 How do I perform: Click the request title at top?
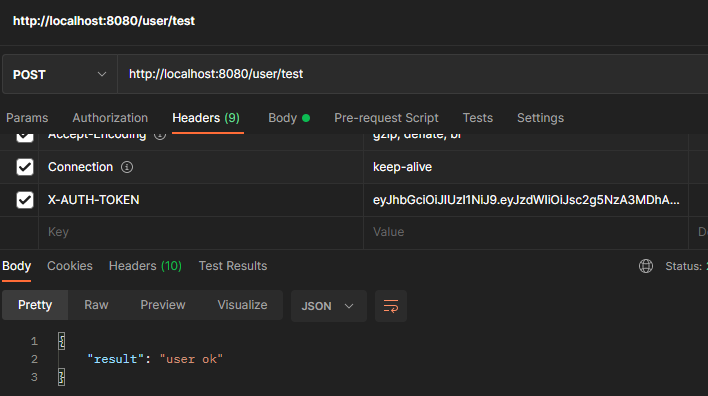104,21
